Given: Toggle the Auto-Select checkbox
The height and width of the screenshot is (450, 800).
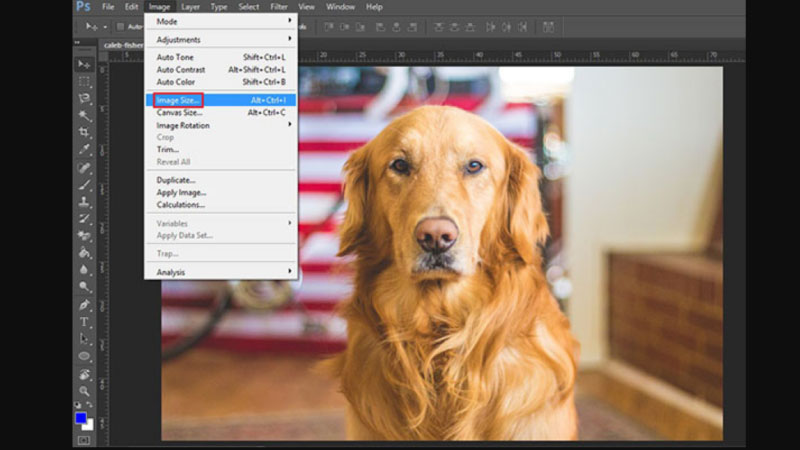Looking at the screenshot, I should click(120, 27).
